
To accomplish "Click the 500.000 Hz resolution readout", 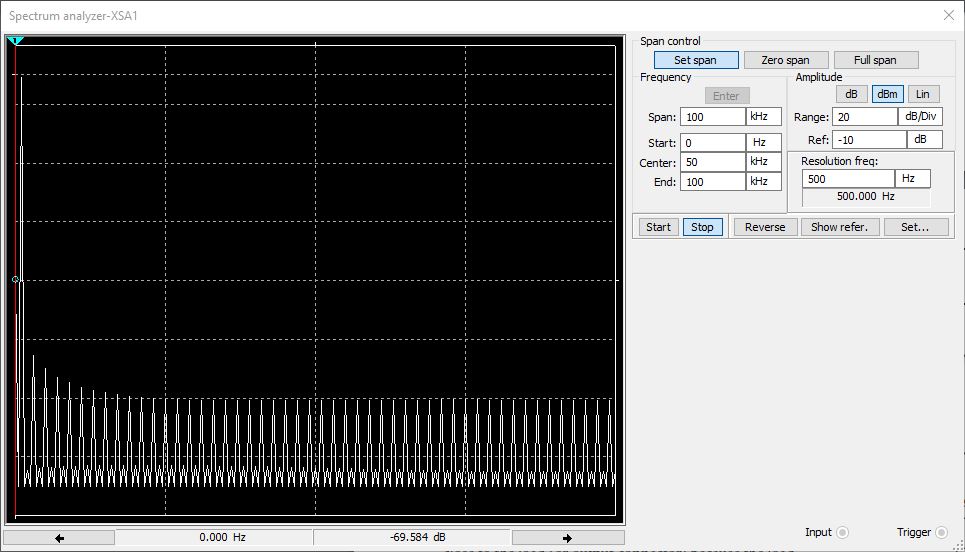I will click(x=866, y=197).
